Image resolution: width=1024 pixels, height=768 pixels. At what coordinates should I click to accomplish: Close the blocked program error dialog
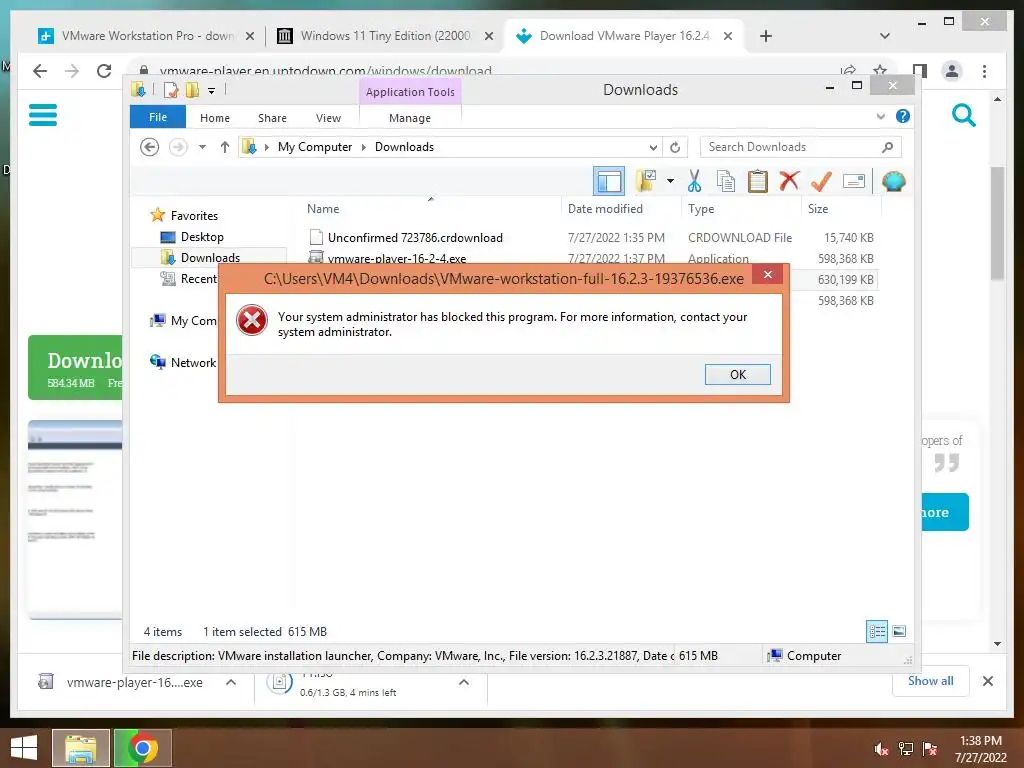point(768,274)
